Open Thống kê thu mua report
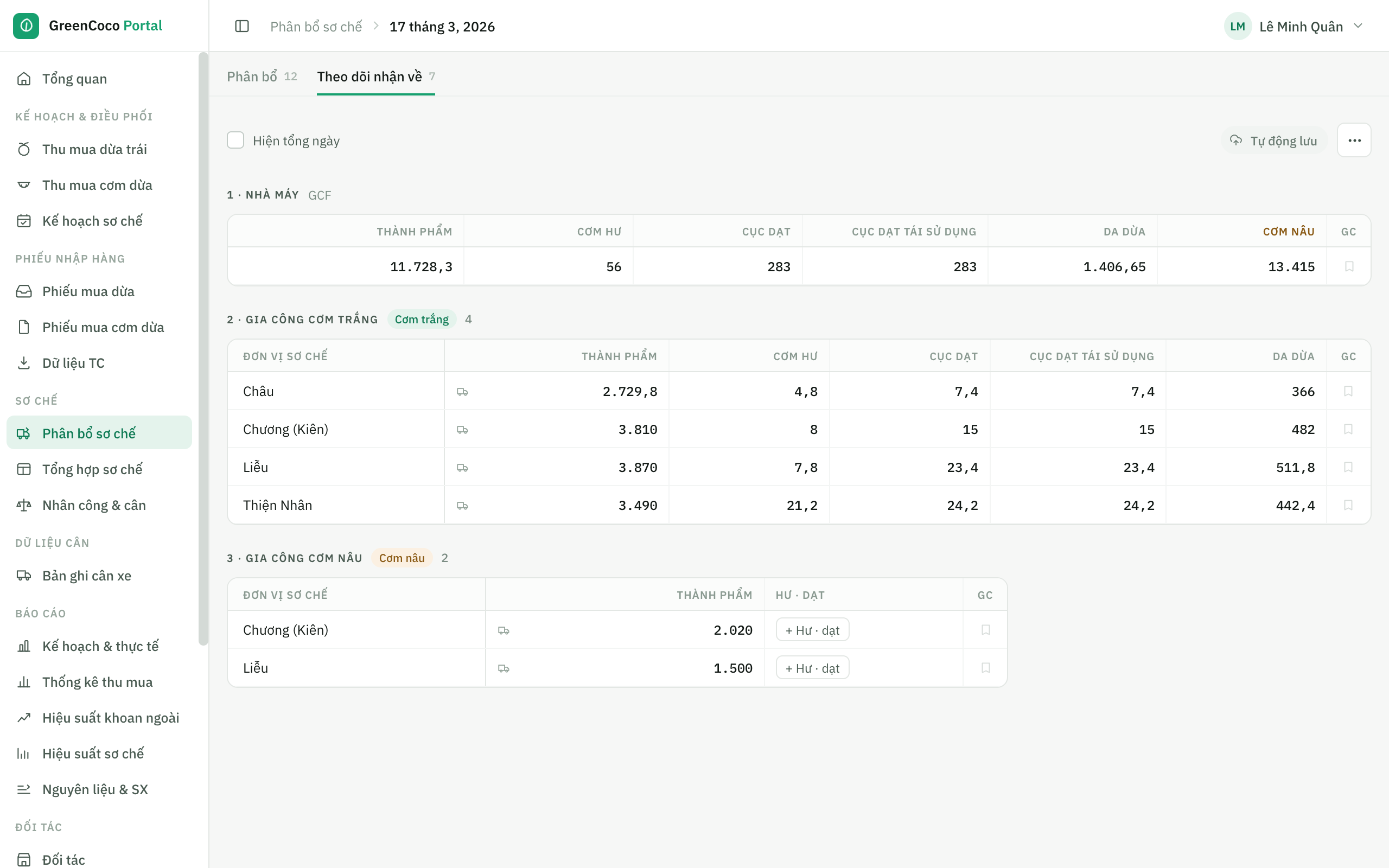The image size is (1389, 868). click(99, 682)
